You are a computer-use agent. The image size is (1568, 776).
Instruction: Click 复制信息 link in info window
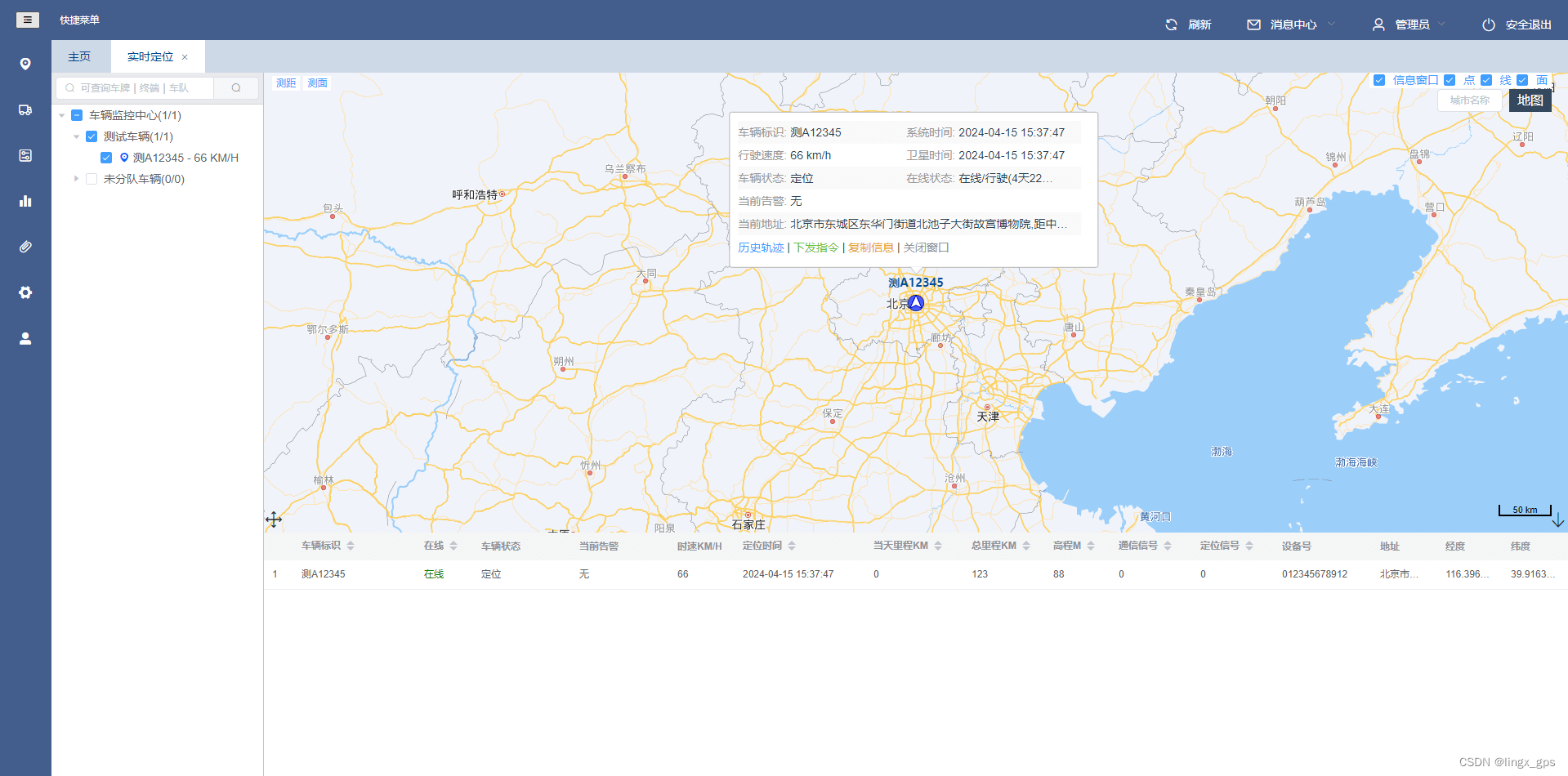(871, 248)
